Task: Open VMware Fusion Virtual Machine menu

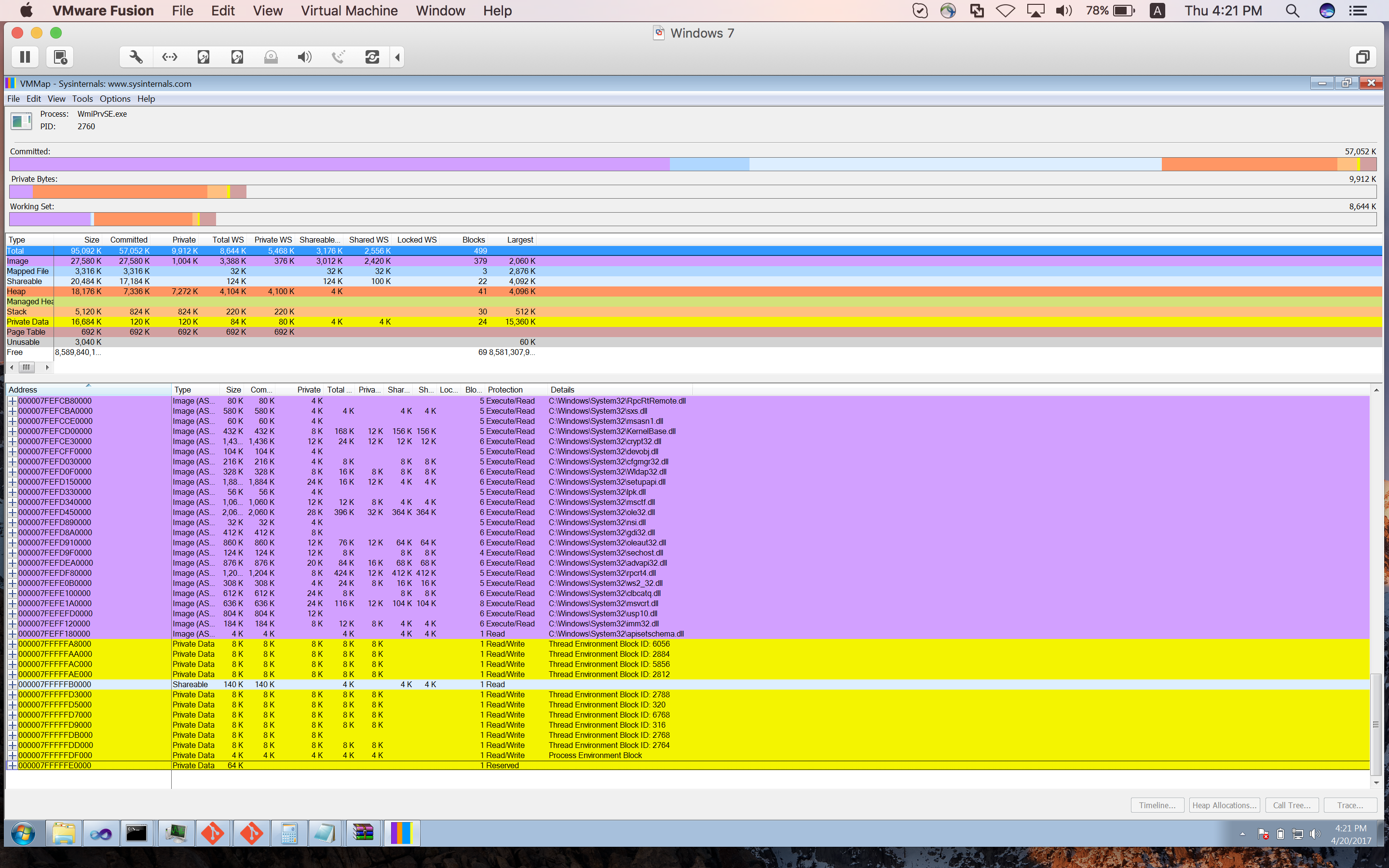Action: [x=349, y=11]
